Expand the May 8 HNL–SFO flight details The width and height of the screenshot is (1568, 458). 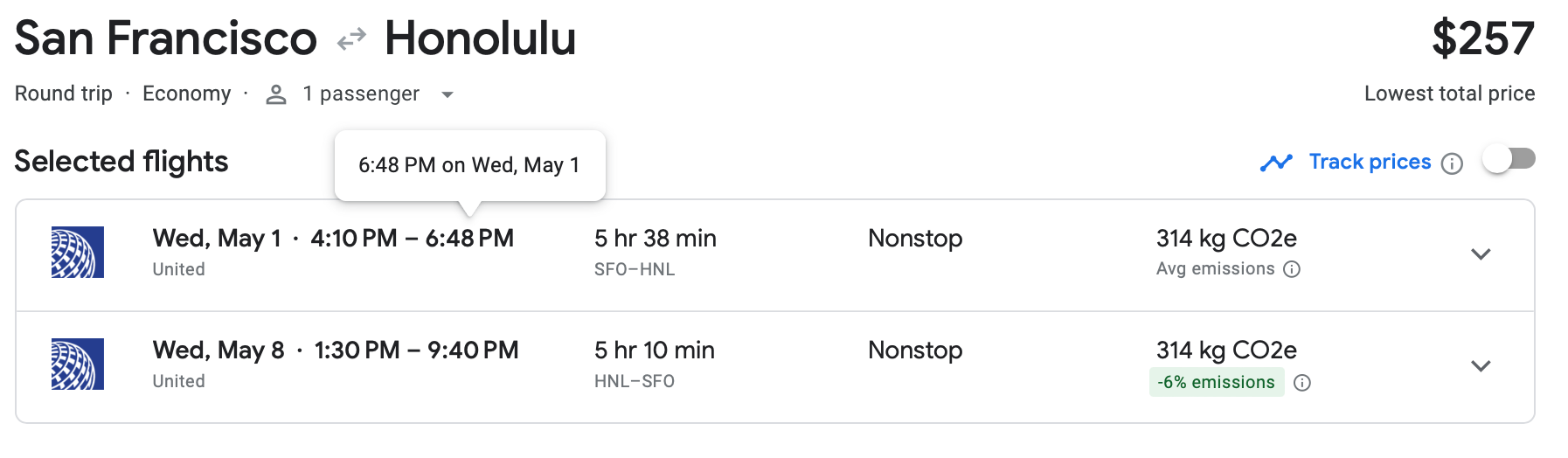(x=1481, y=366)
